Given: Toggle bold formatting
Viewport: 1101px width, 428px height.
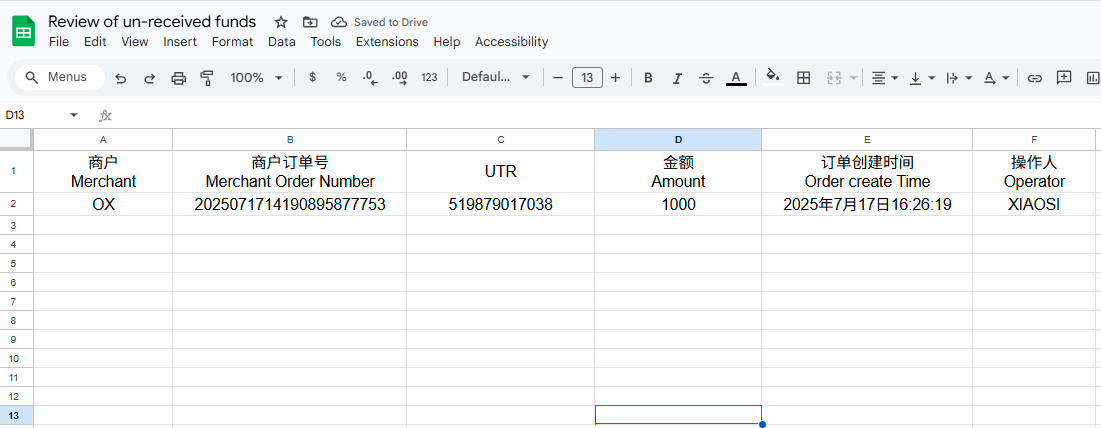Looking at the screenshot, I should click(x=648, y=78).
